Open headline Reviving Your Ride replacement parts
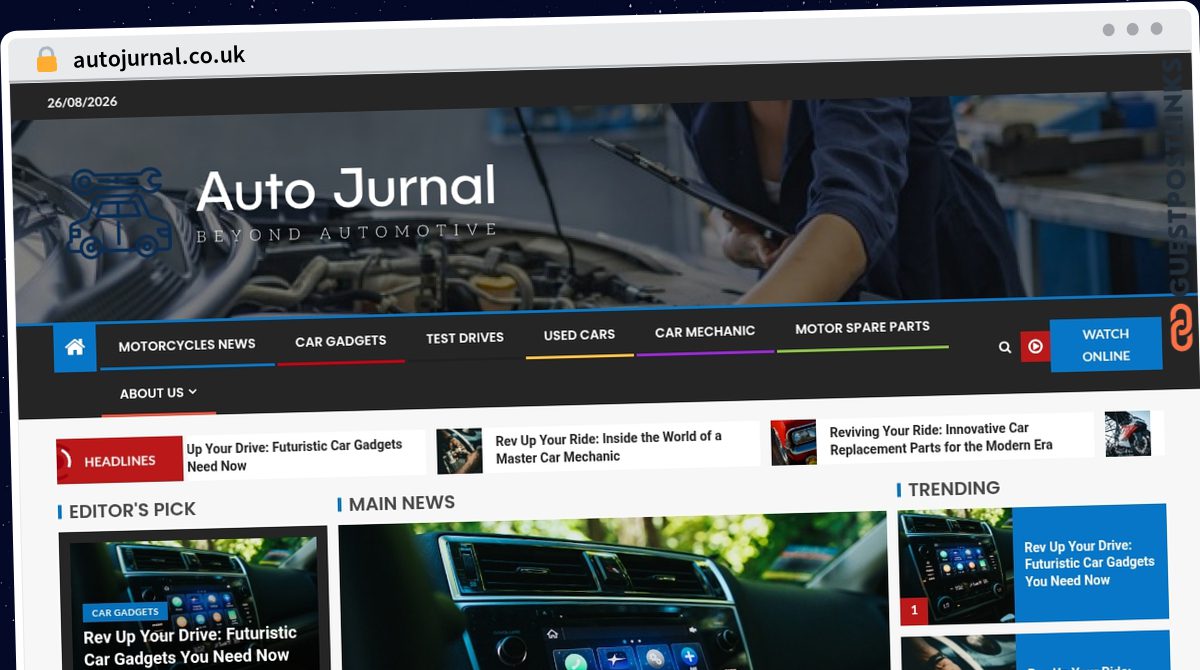 click(940, 438)
